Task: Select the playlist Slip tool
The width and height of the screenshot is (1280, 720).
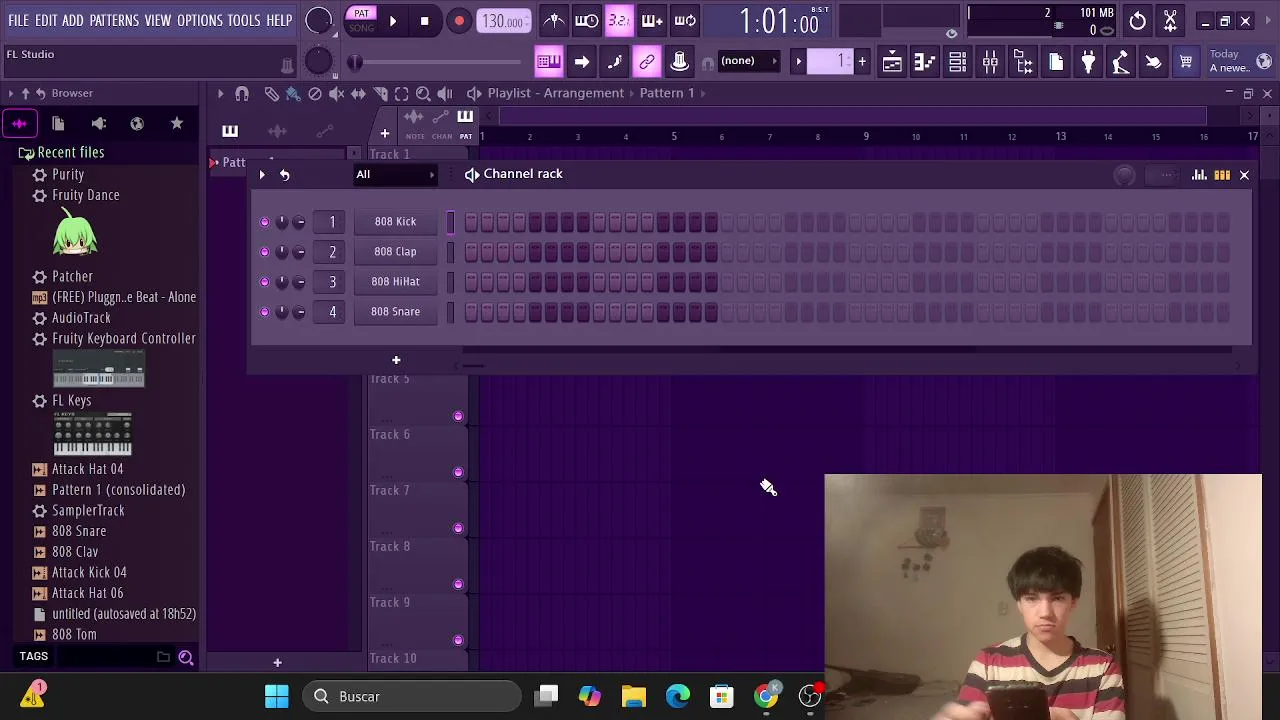Action: pos(358,93)
